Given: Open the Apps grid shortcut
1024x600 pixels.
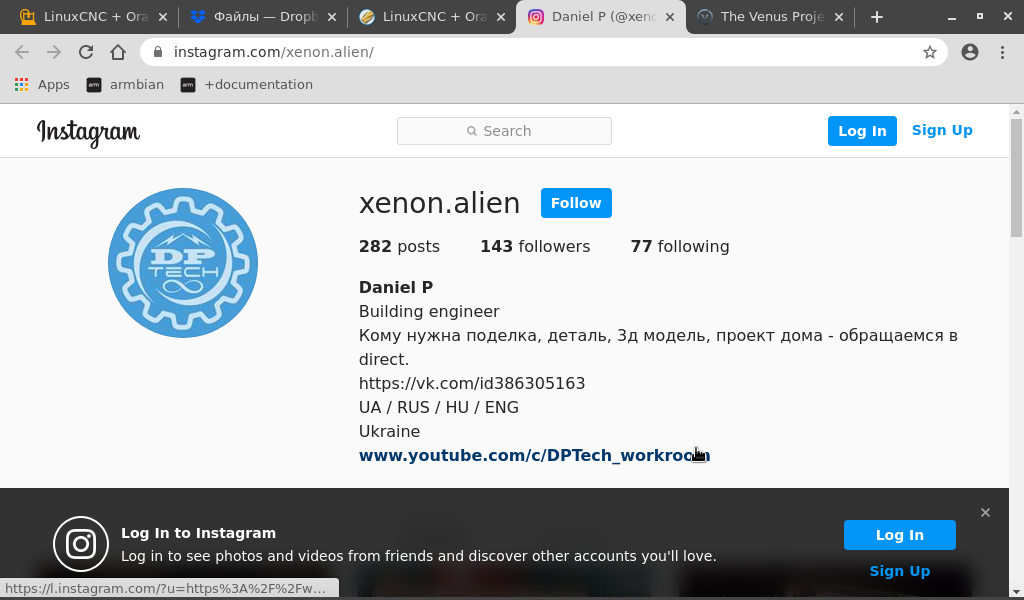Looking at the screenshot, I should pyautogui.click(x=42, y=85).
